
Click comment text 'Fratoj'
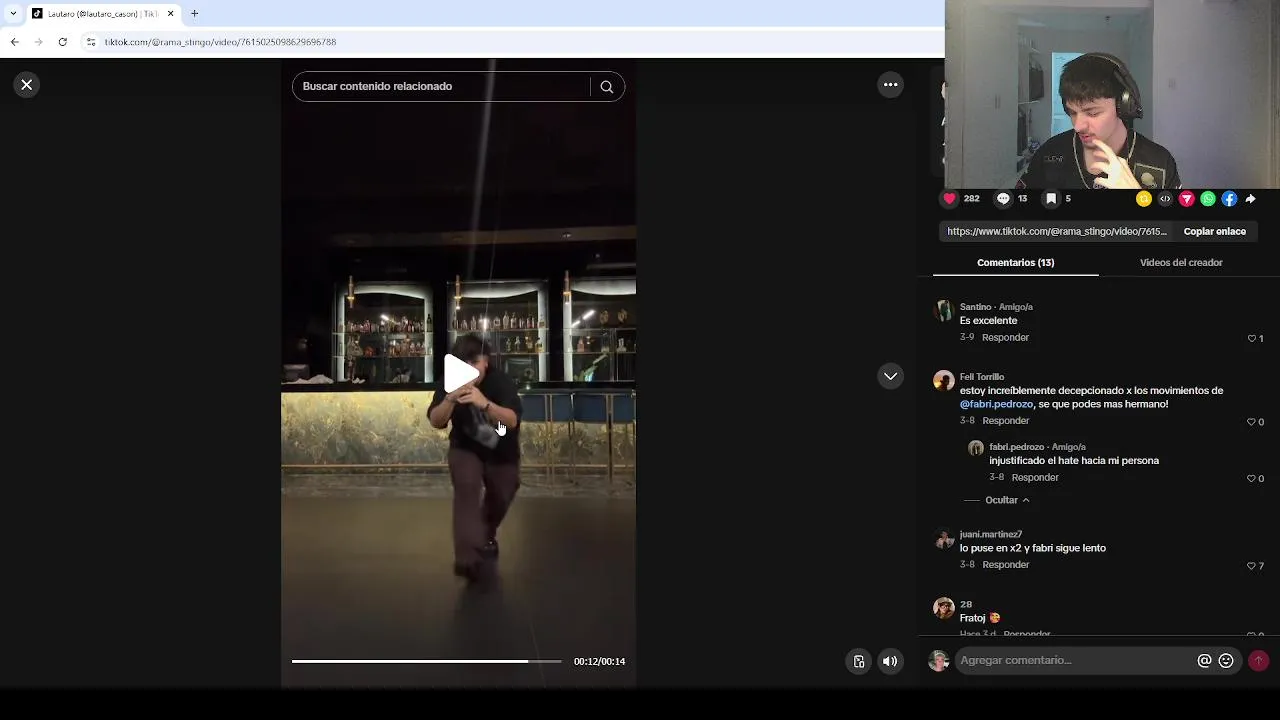pos(972,619)
